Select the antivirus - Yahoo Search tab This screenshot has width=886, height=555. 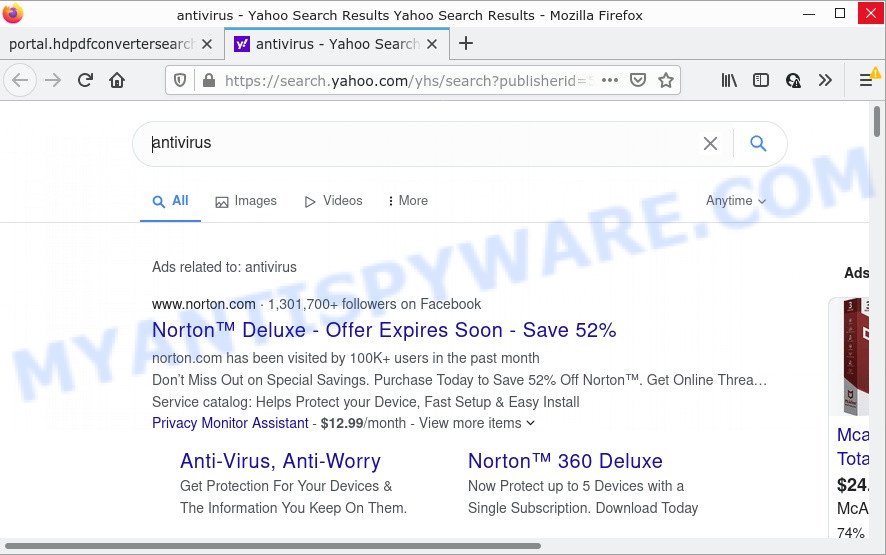[337, 44]
